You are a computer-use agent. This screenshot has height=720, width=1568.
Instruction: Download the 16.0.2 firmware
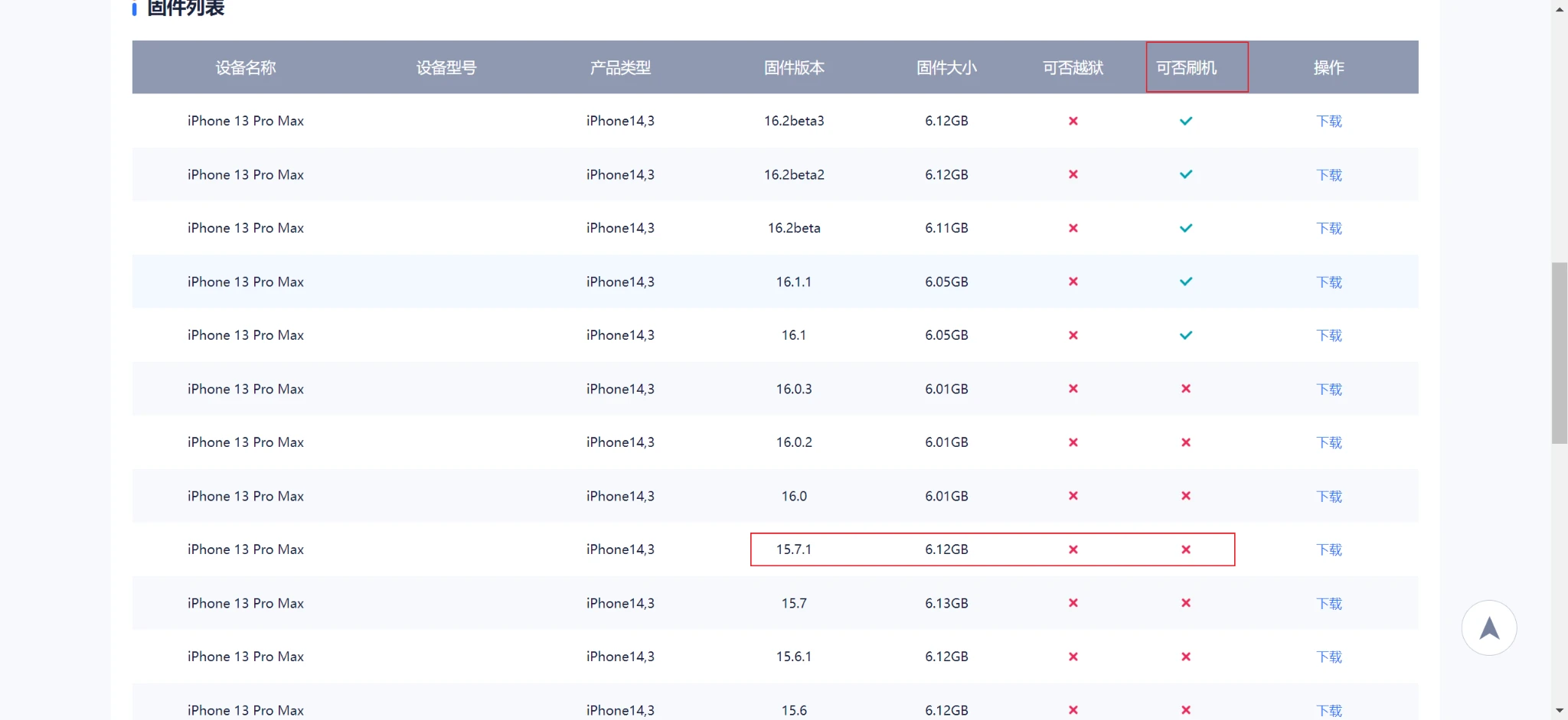click(1329, 442)
